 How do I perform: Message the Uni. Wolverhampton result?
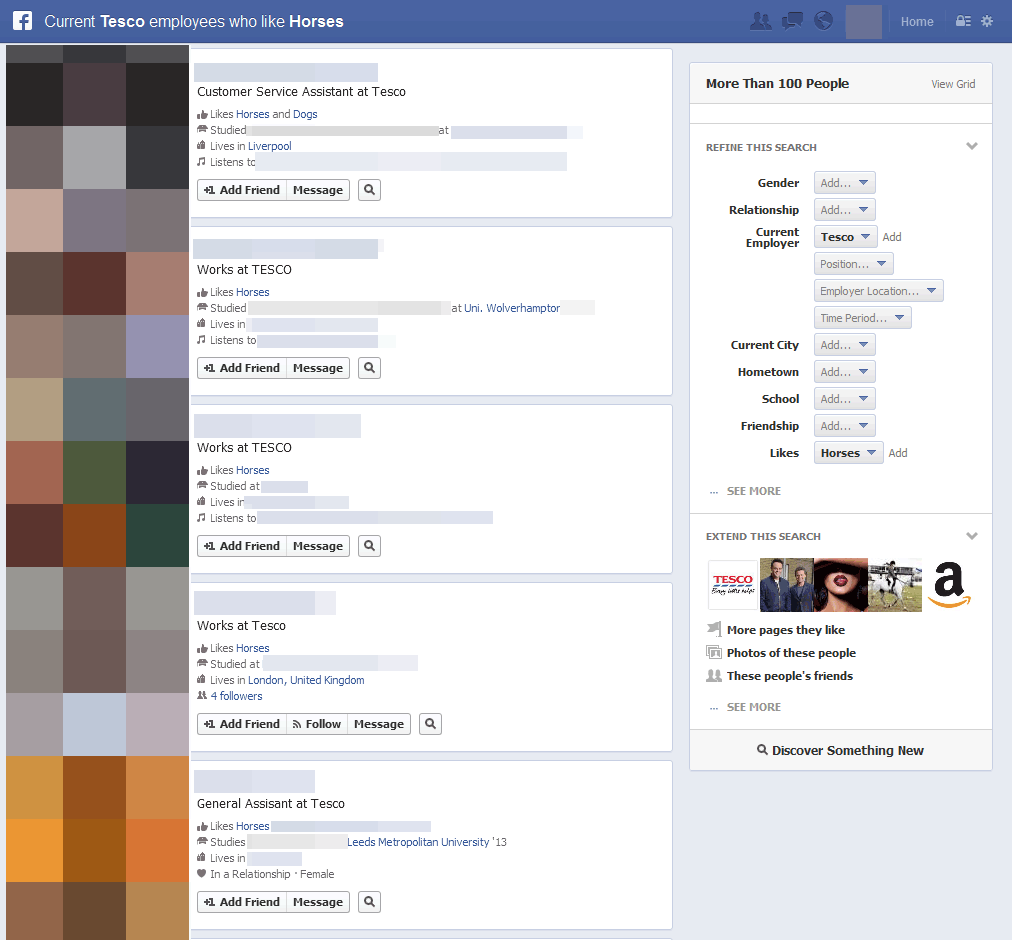[x=318, y=368]
